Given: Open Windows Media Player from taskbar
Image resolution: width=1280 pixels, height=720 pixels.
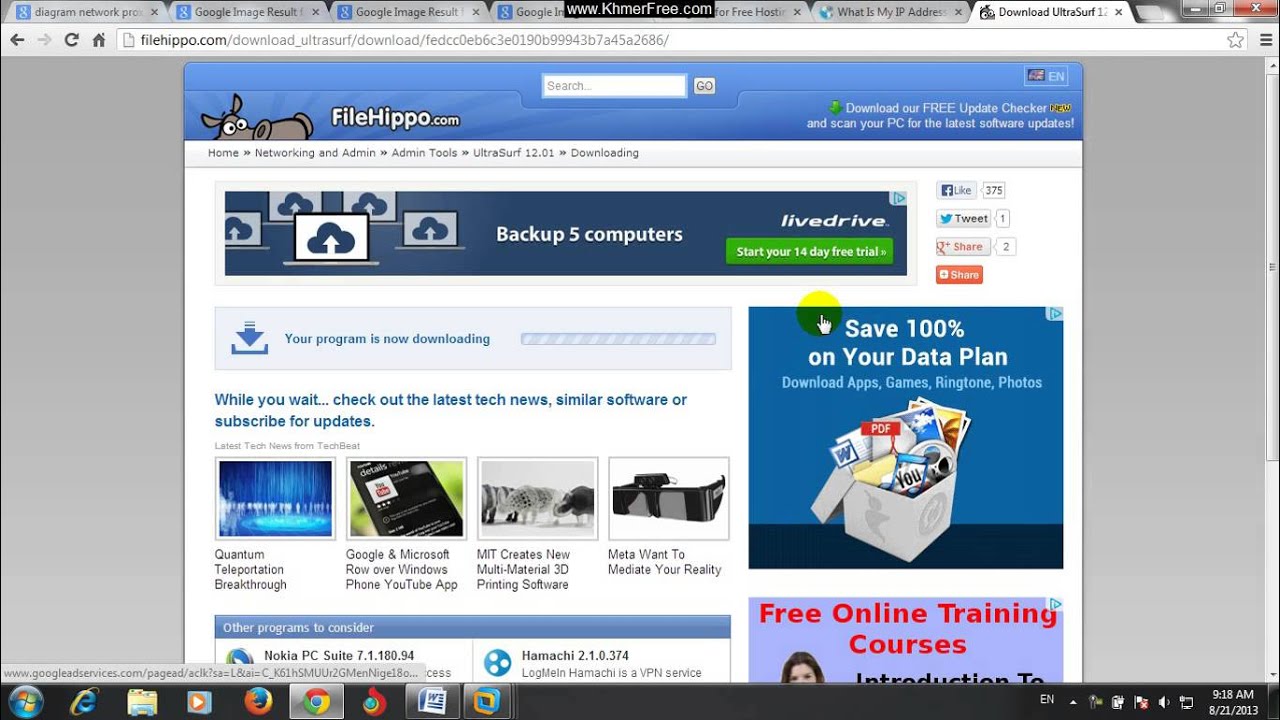Looking at the screenshot, I should tap(200, 702).
